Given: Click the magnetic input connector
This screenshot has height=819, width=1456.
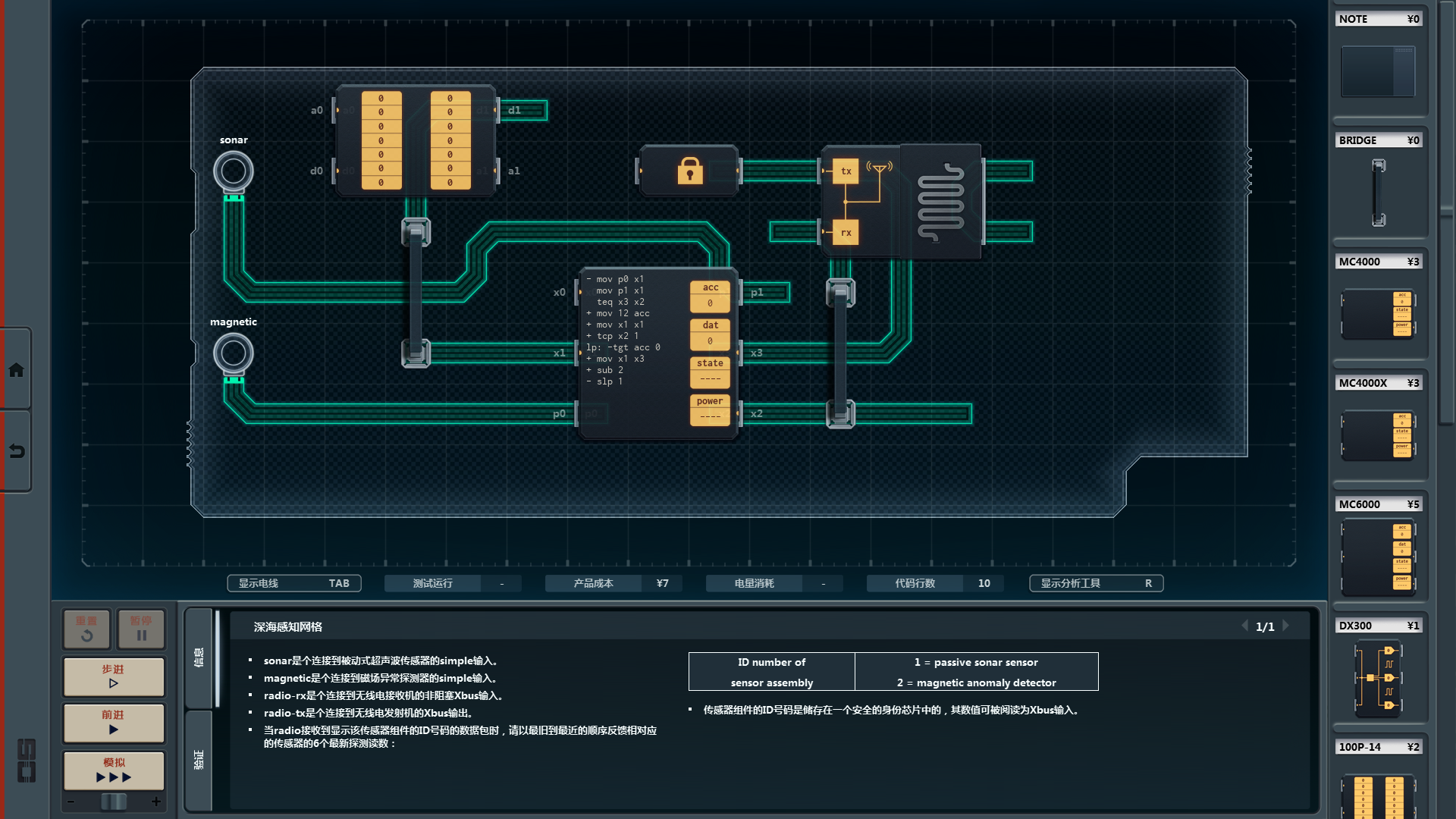Looking at the screenshot, I should click(x=233, y=353).
